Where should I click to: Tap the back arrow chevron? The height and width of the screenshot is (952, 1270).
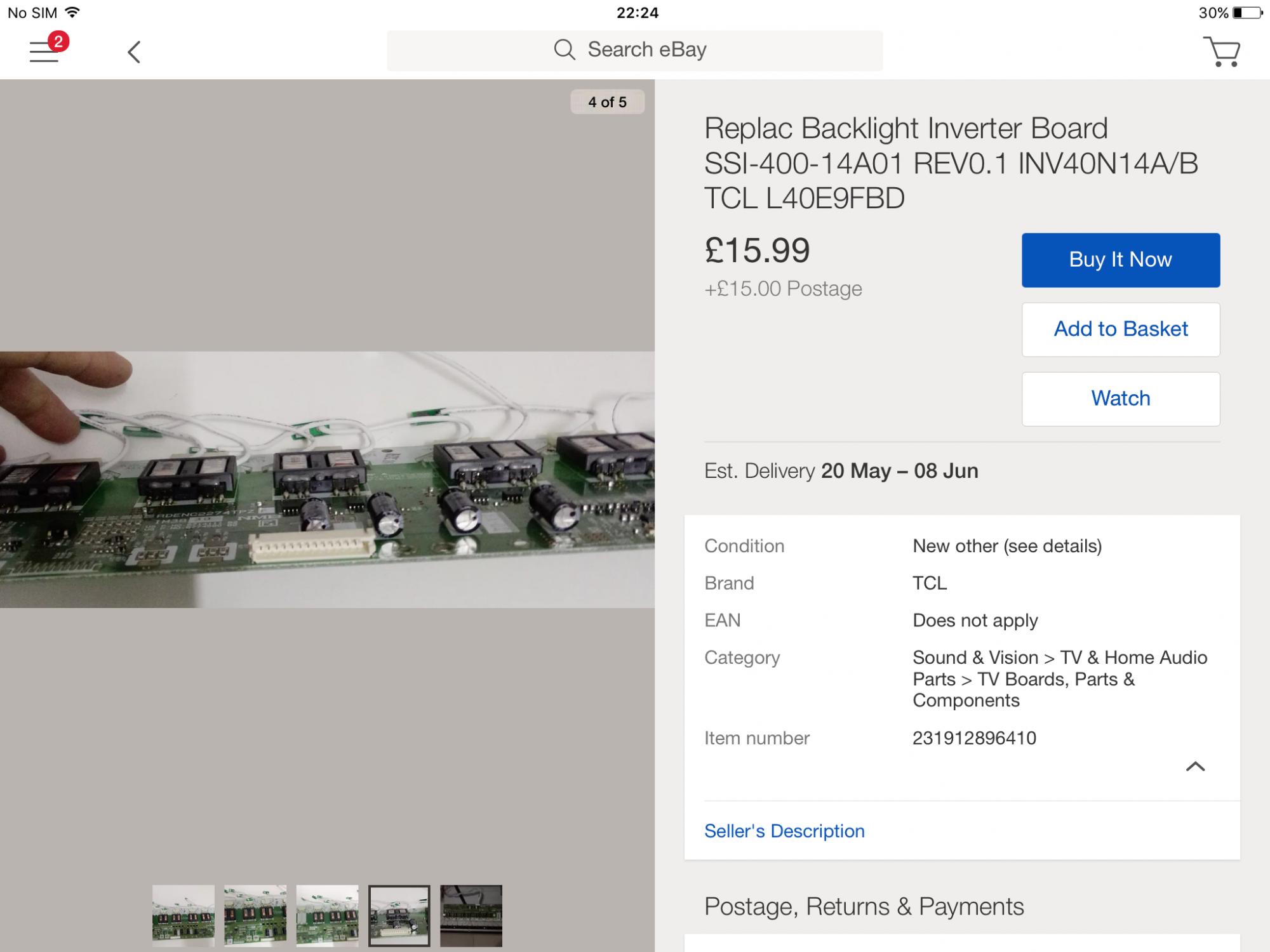coord(133,52)
